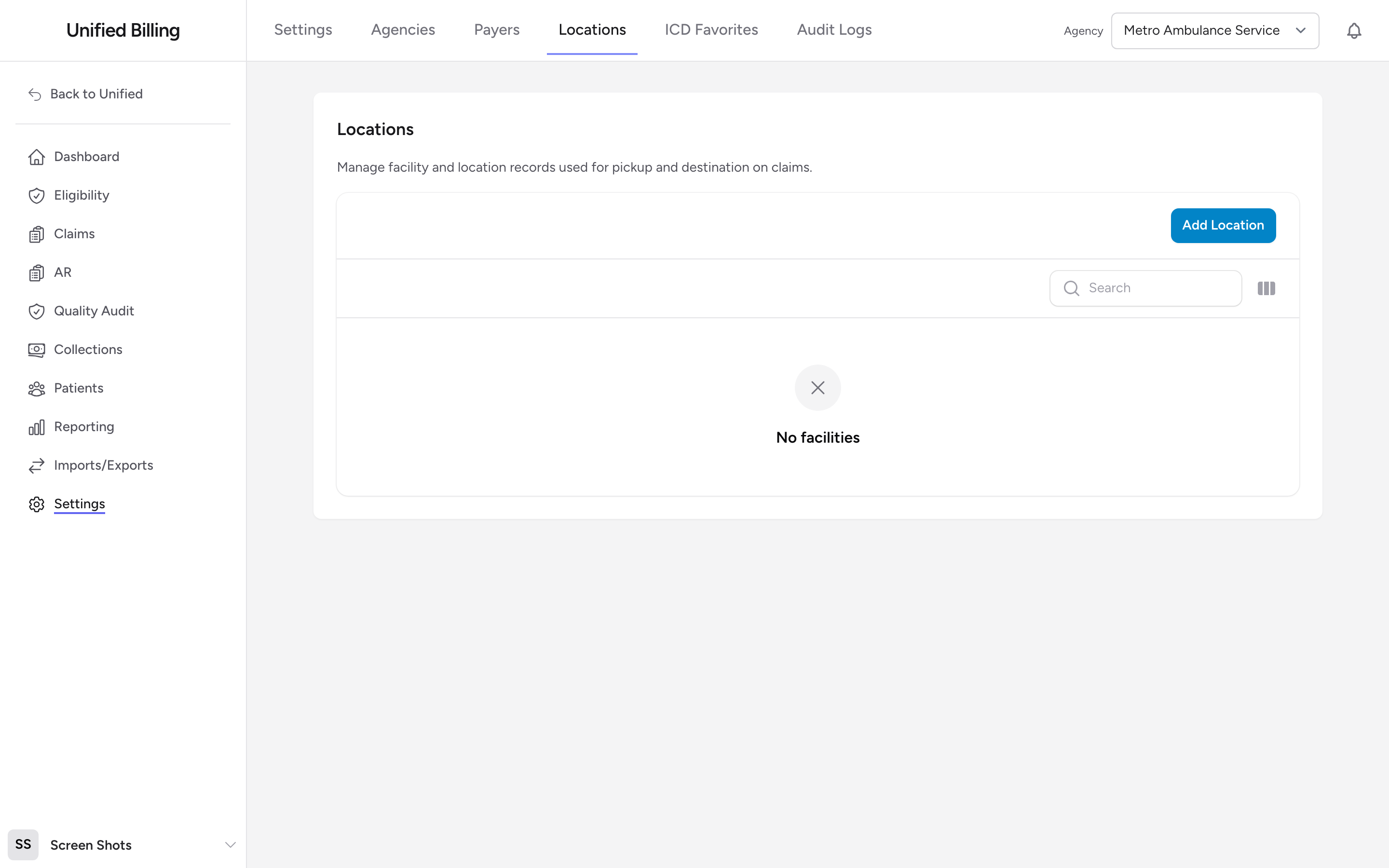Viewport: 1389px width, 868px height.
Task: Click the Quality Audit shield icon
Action: coord(36,311)
